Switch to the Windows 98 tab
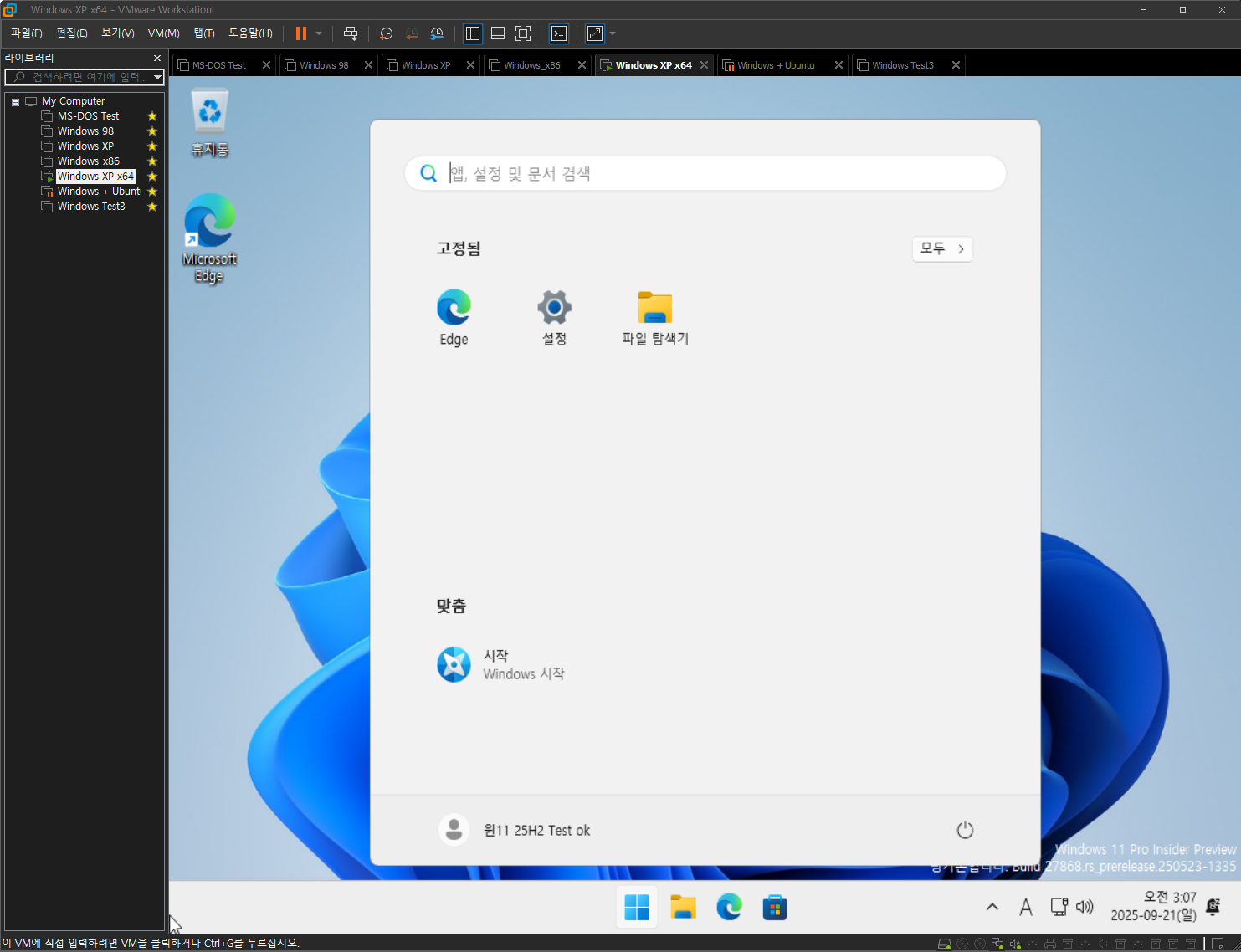Screen dimensions: 1241x952 (x=324, y=65)
